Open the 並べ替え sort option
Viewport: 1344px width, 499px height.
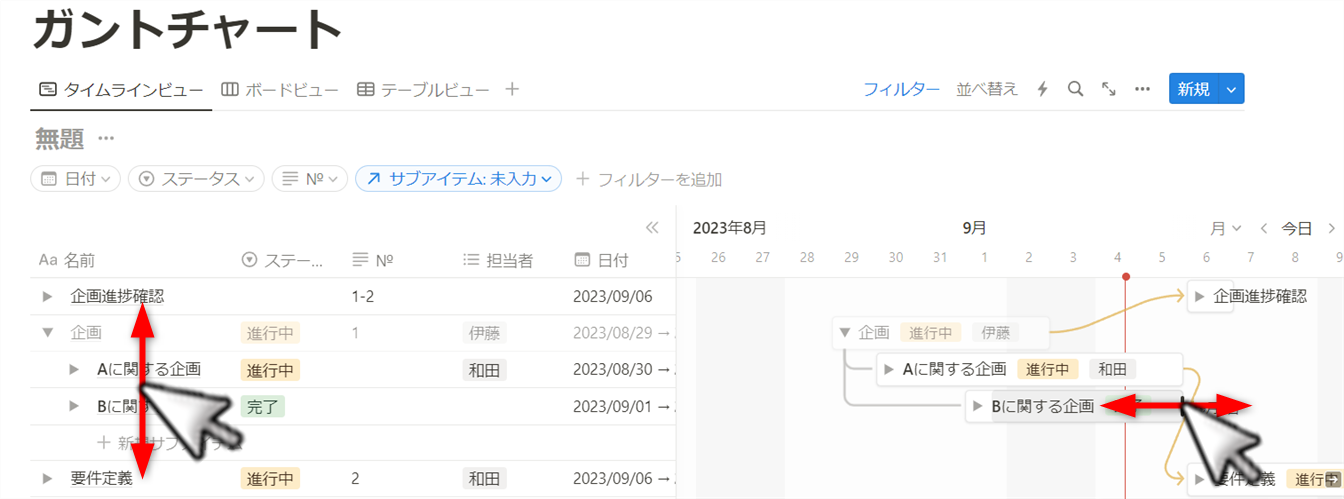[987, 89]
